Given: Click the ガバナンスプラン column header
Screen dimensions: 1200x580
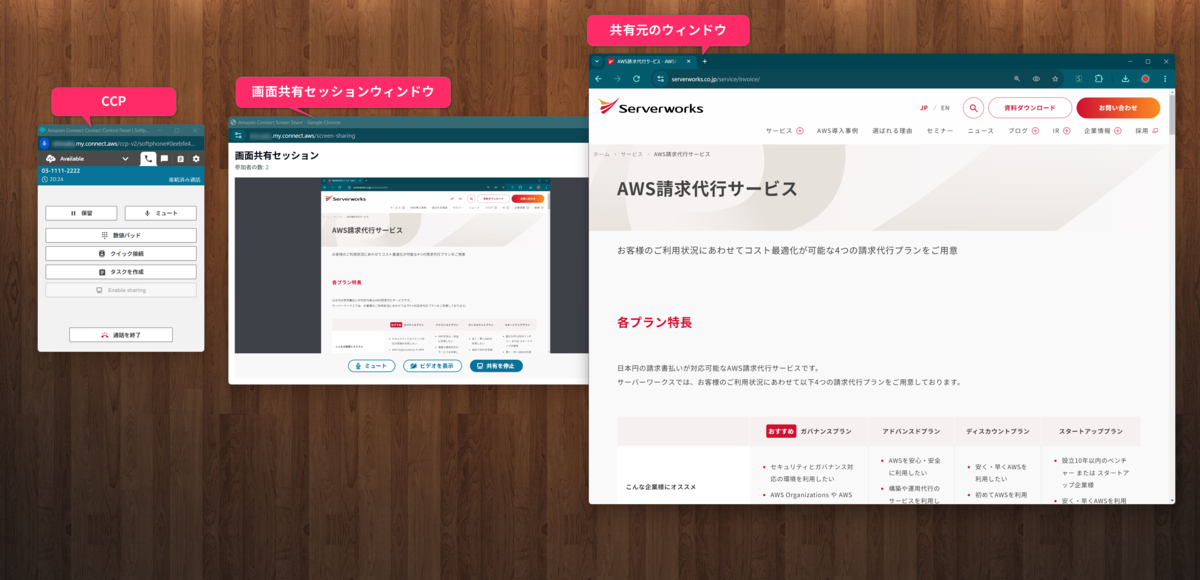Looking at the screenshot, I should click(810, 431).
